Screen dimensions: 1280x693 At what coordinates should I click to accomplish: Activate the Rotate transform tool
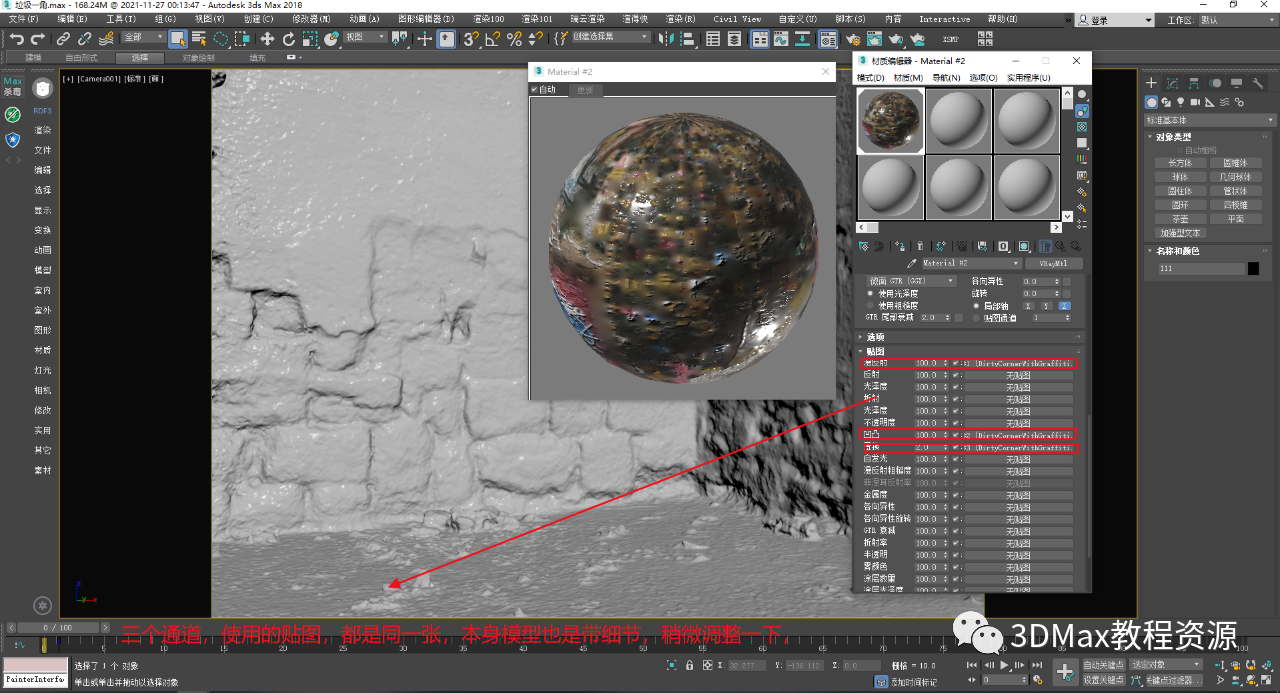point(289,39)
